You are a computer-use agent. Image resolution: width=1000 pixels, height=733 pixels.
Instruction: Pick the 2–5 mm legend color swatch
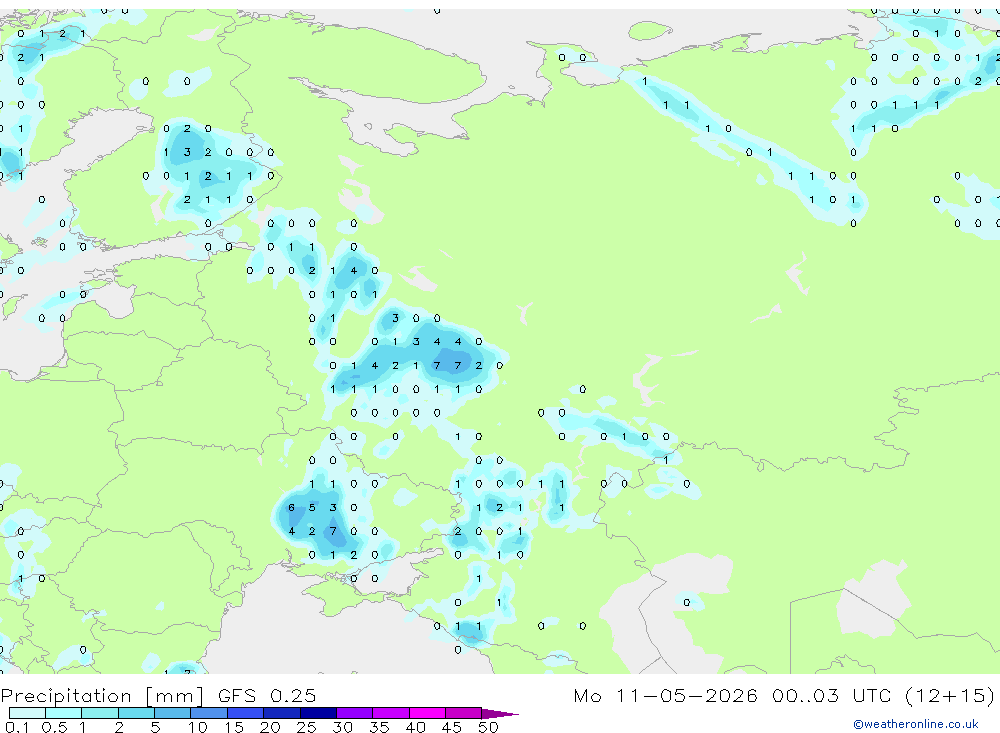click(136, 713)
